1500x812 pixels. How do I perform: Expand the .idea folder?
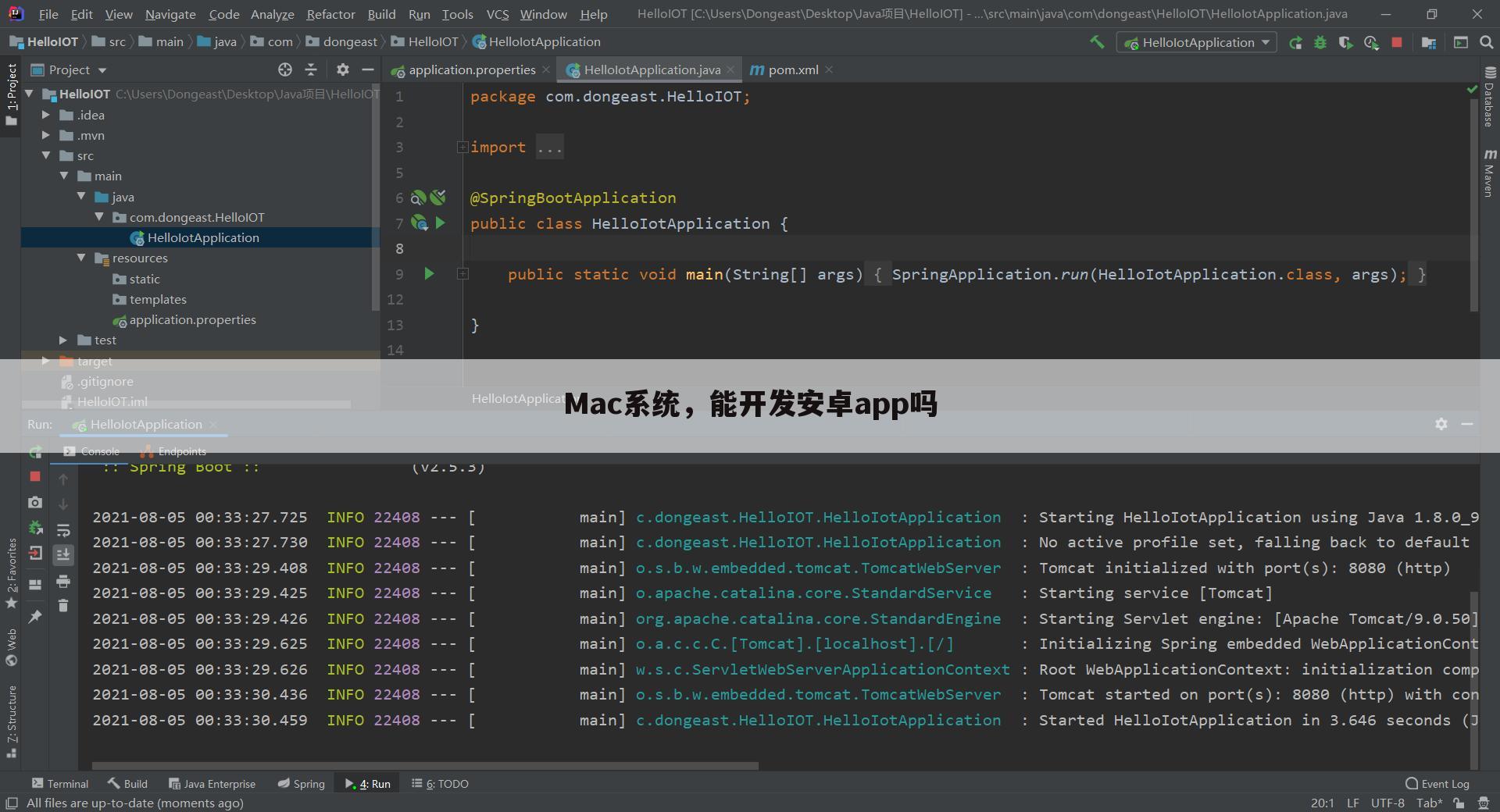pyautogui.click(x=46, y=115)
